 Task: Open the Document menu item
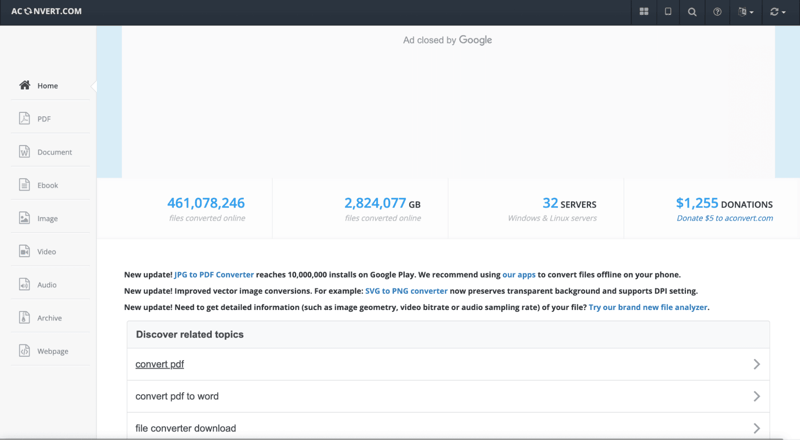(54, 152)
